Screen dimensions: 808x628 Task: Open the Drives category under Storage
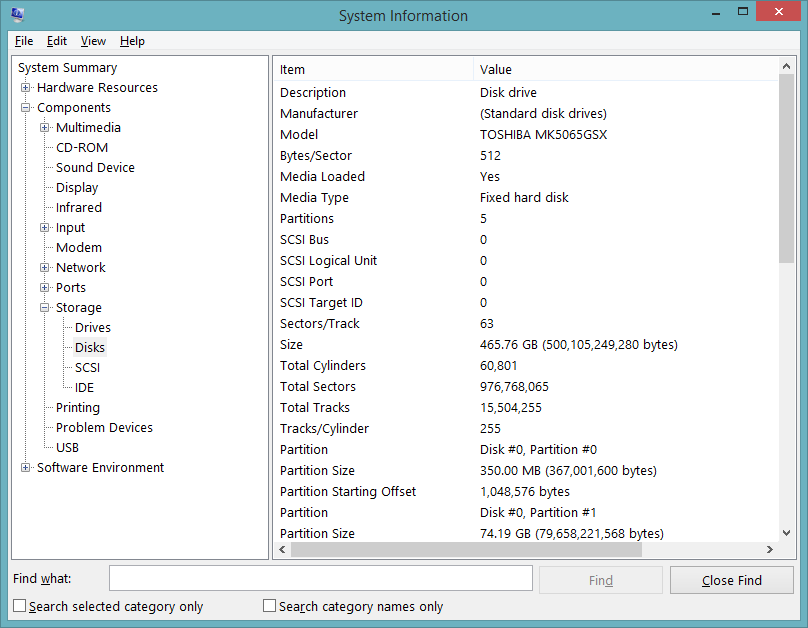point(92,327)
